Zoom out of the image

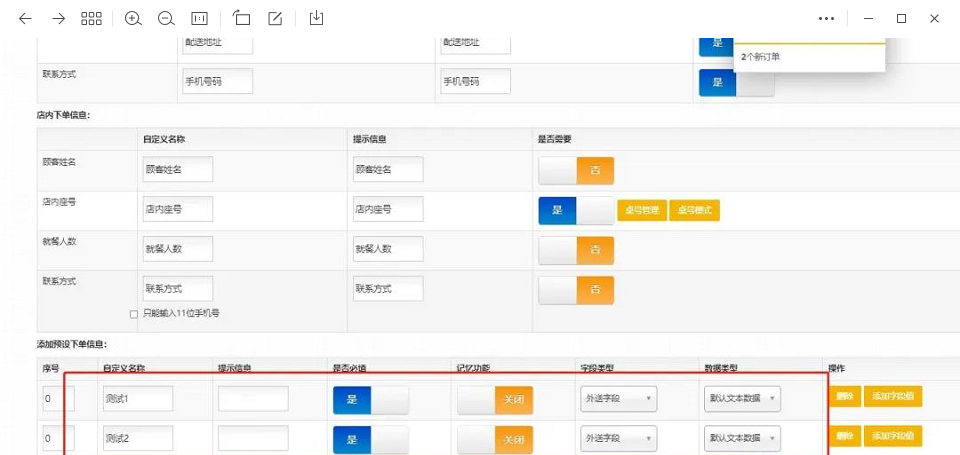166,18
